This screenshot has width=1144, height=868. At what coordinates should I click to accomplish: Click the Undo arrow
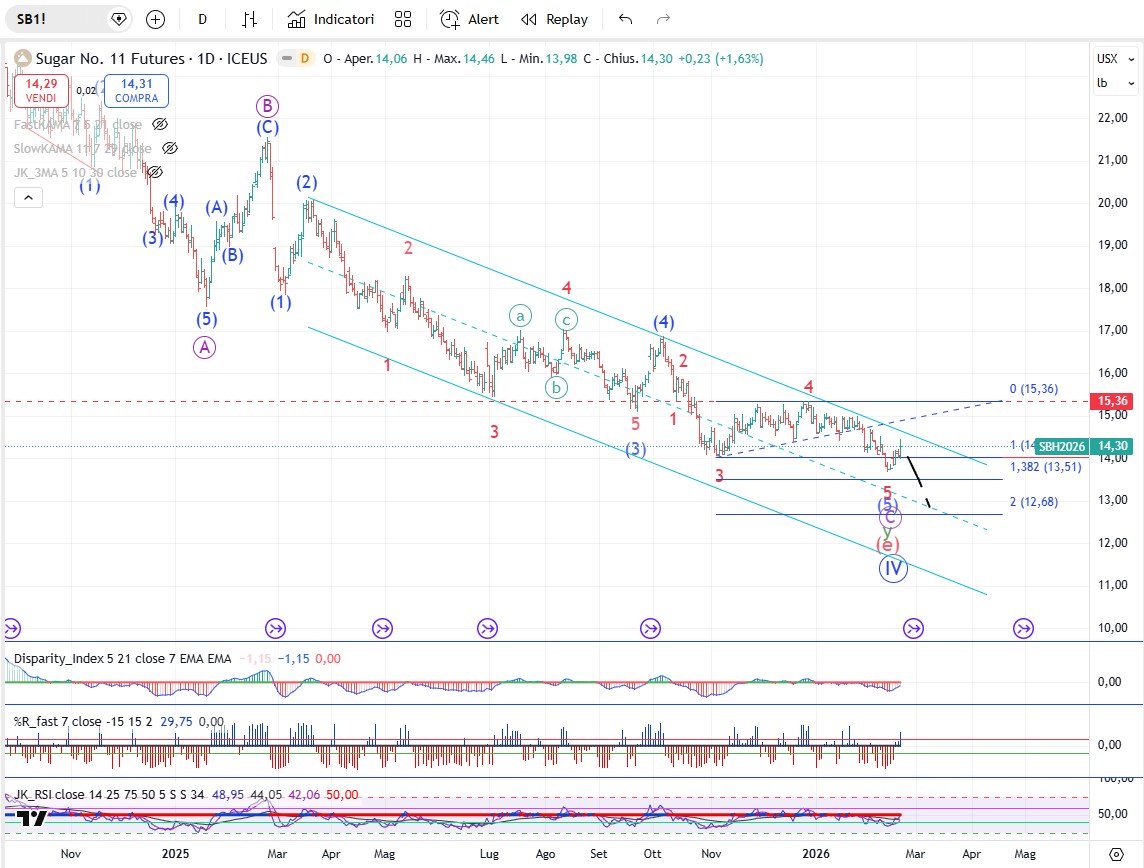tap(626, 19)
